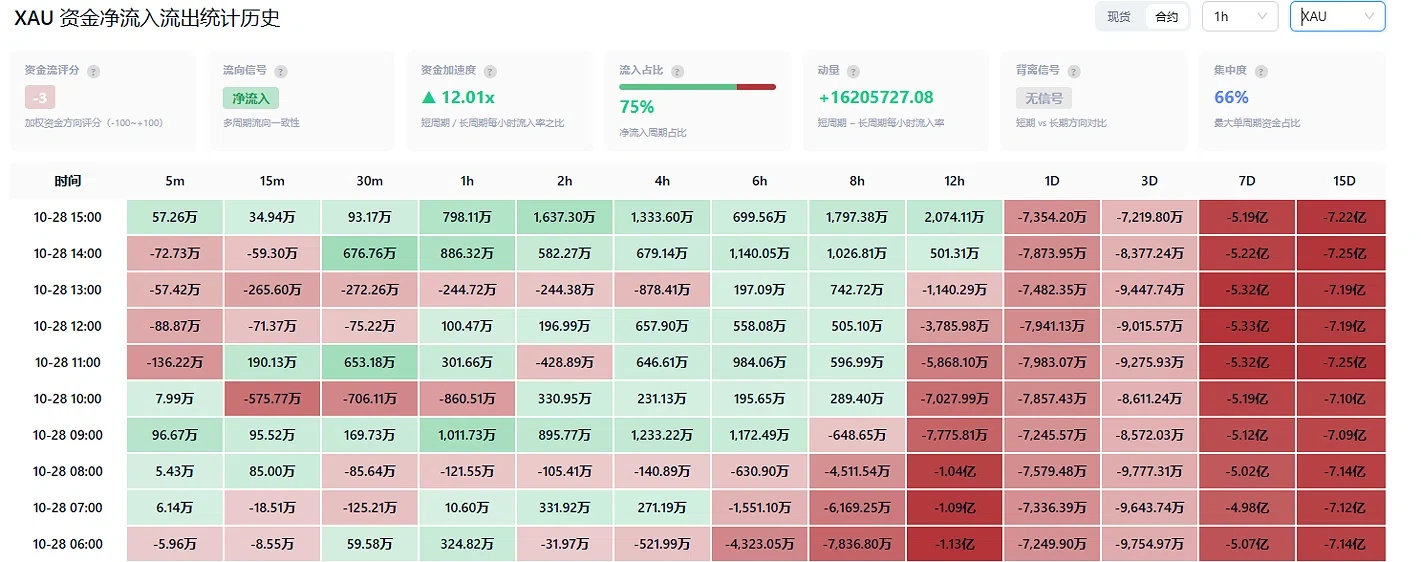Click the -575.77万 cell
Screen dimensions: 1421x562
pyautogui.click(x=272, y=398)
